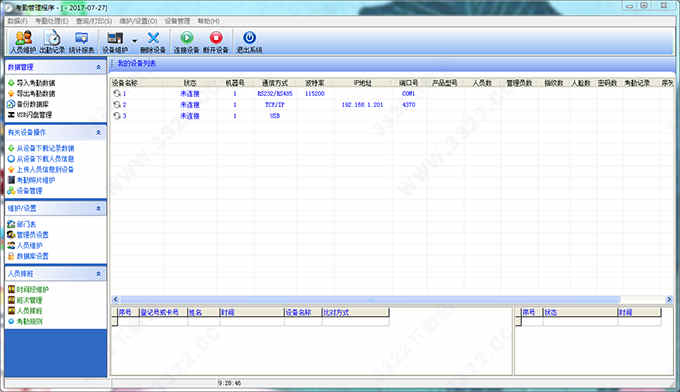Image resolution: width=680 pixels, height=392 pixels.
Task: Click the 4370 port cell
Action: coord(409,105)
